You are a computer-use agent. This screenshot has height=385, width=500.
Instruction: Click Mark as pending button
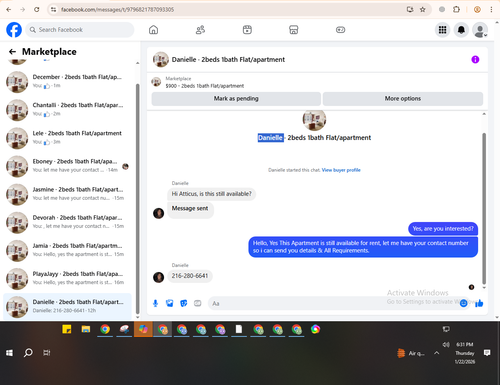[x=236, y=99]
